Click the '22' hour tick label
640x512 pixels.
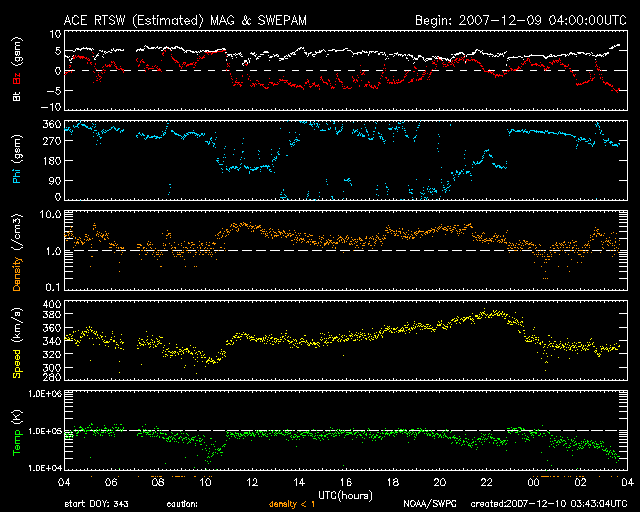click(487, 483)
